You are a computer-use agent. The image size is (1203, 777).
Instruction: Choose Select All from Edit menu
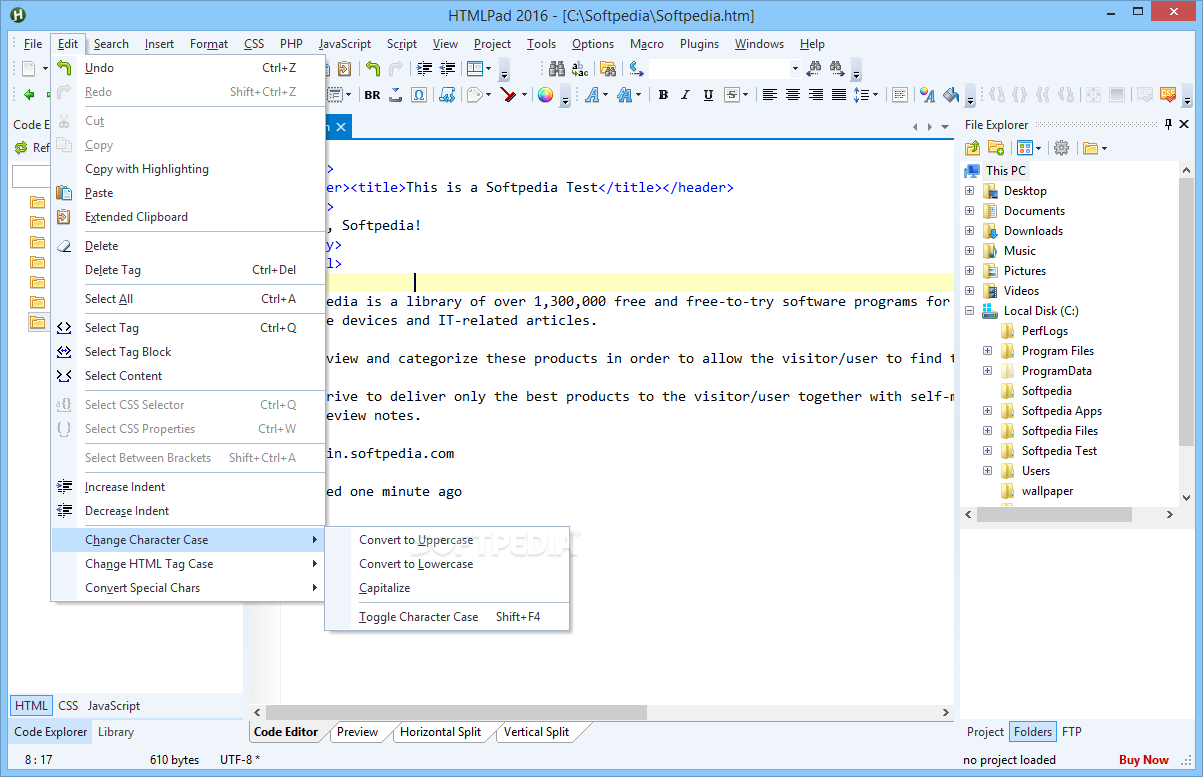click(189, 299)
